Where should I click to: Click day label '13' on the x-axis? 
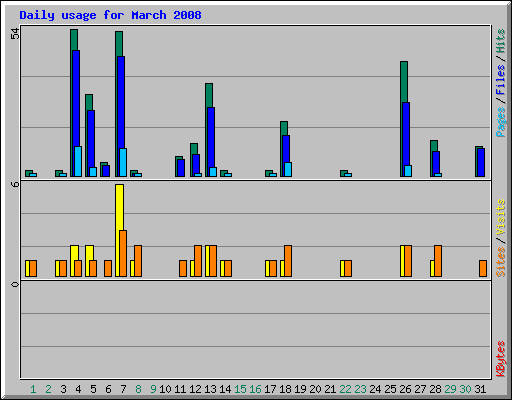click(x=210, y=389)
